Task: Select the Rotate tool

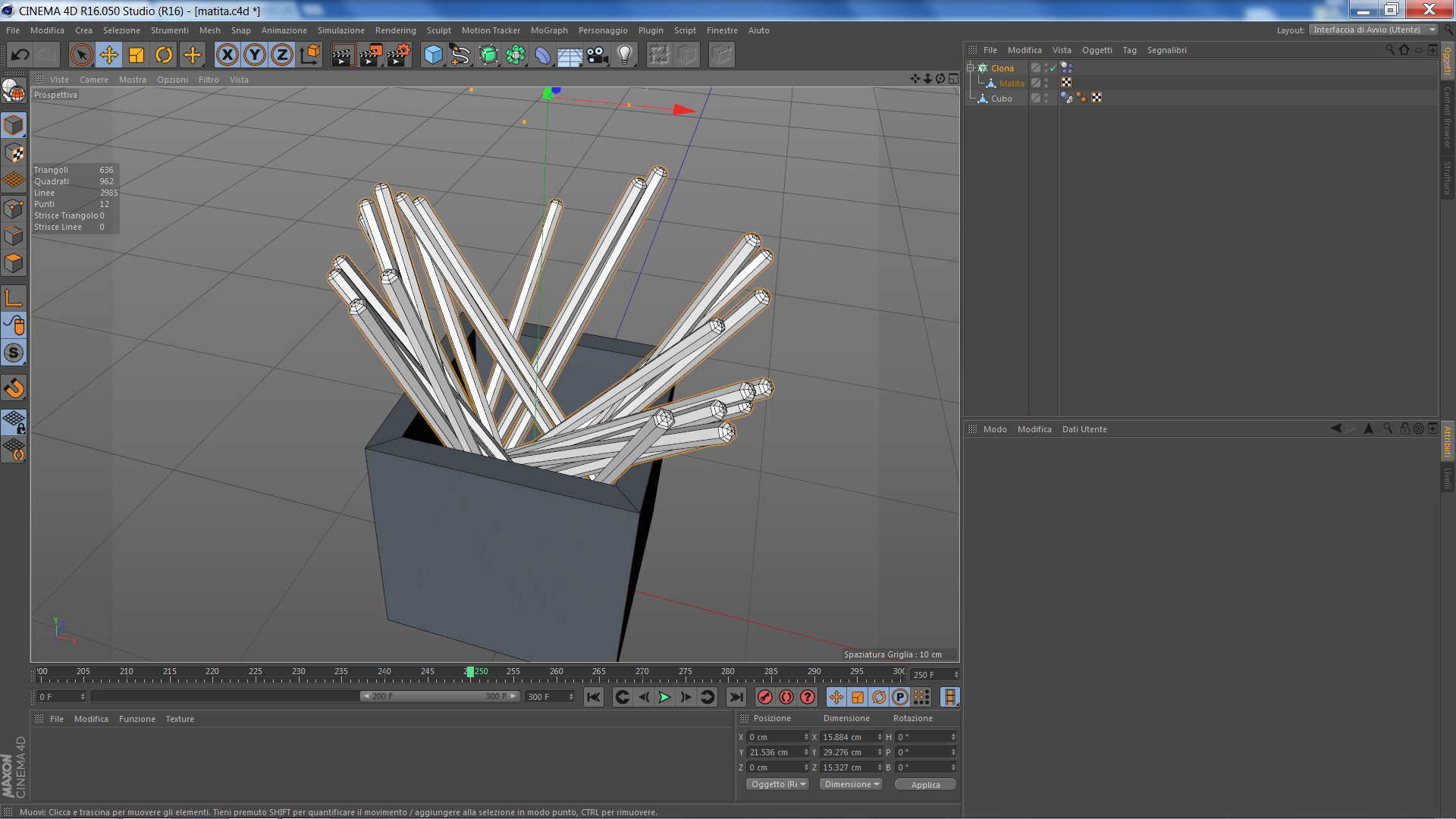Action: [x=164, y=55]
